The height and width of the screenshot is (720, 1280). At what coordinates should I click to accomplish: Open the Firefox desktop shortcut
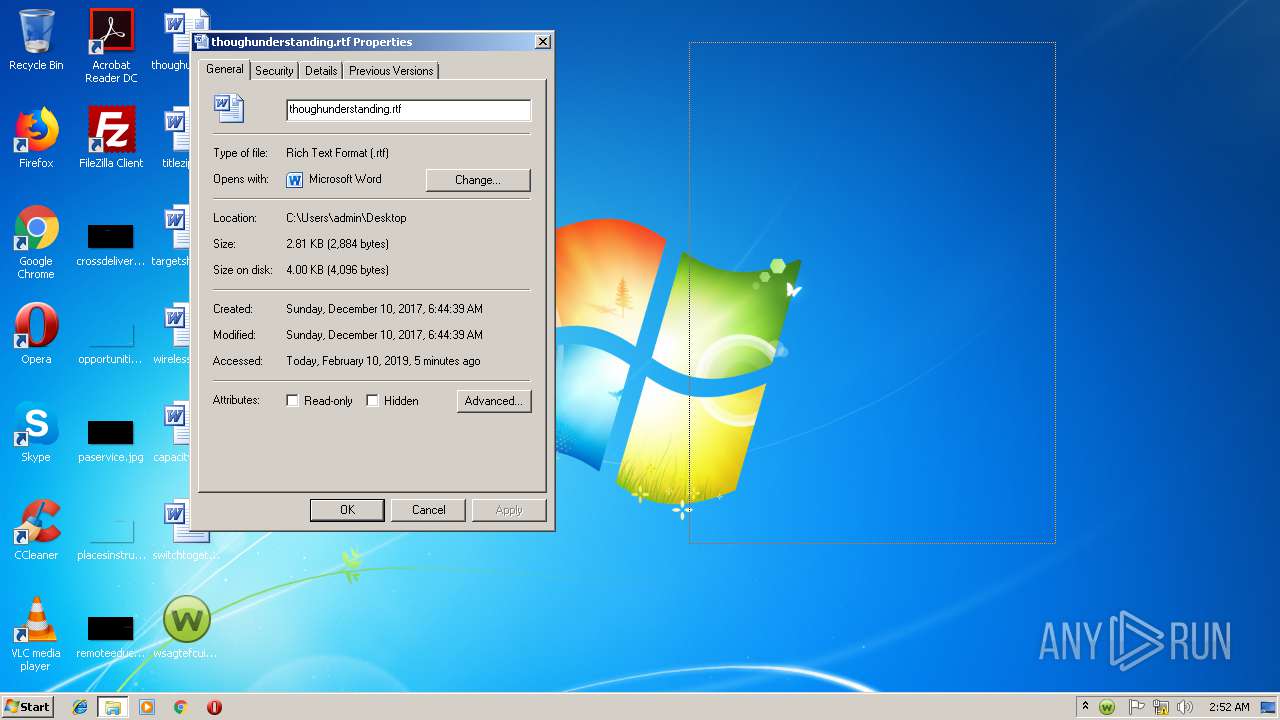click(36, 138)
